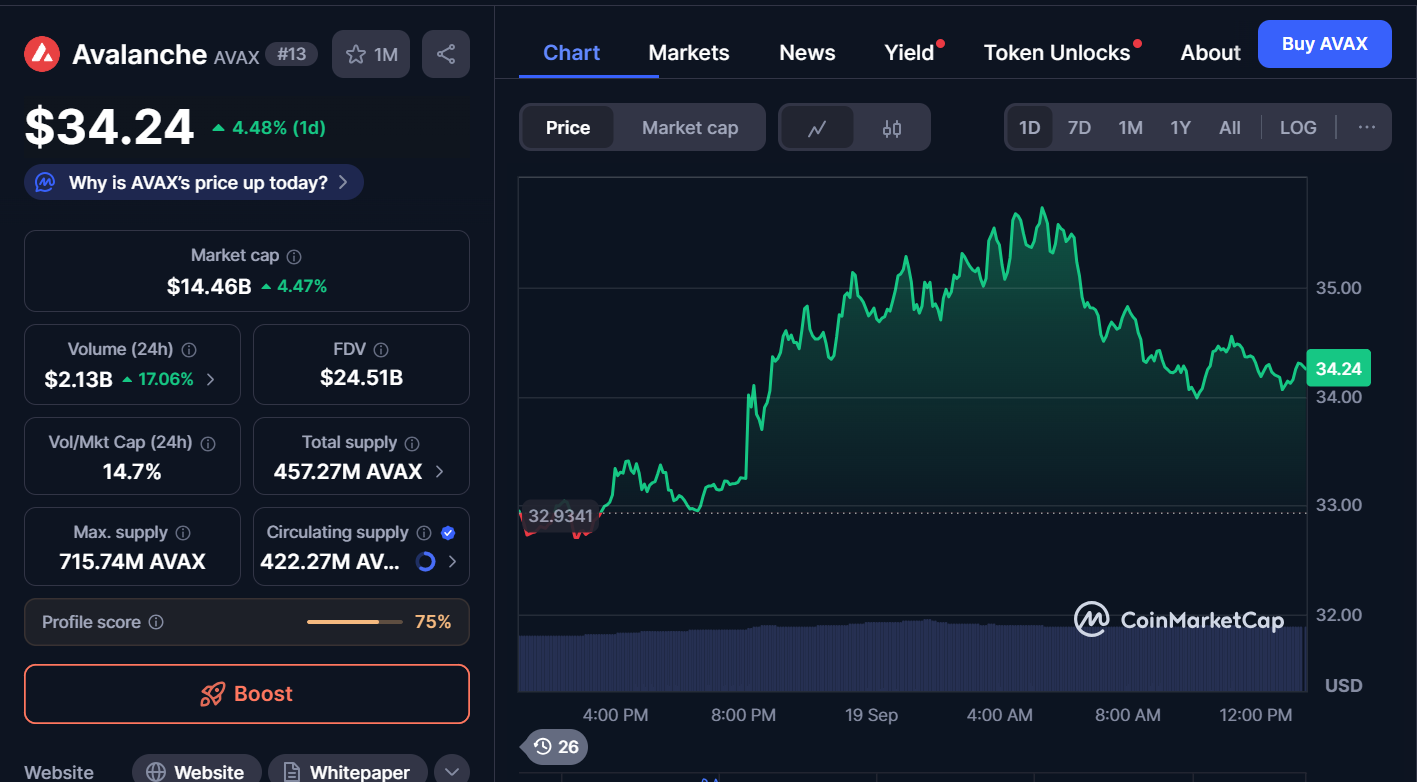Click the Avalanche logo icon
1417x782 pixels.
click(43, 54)
